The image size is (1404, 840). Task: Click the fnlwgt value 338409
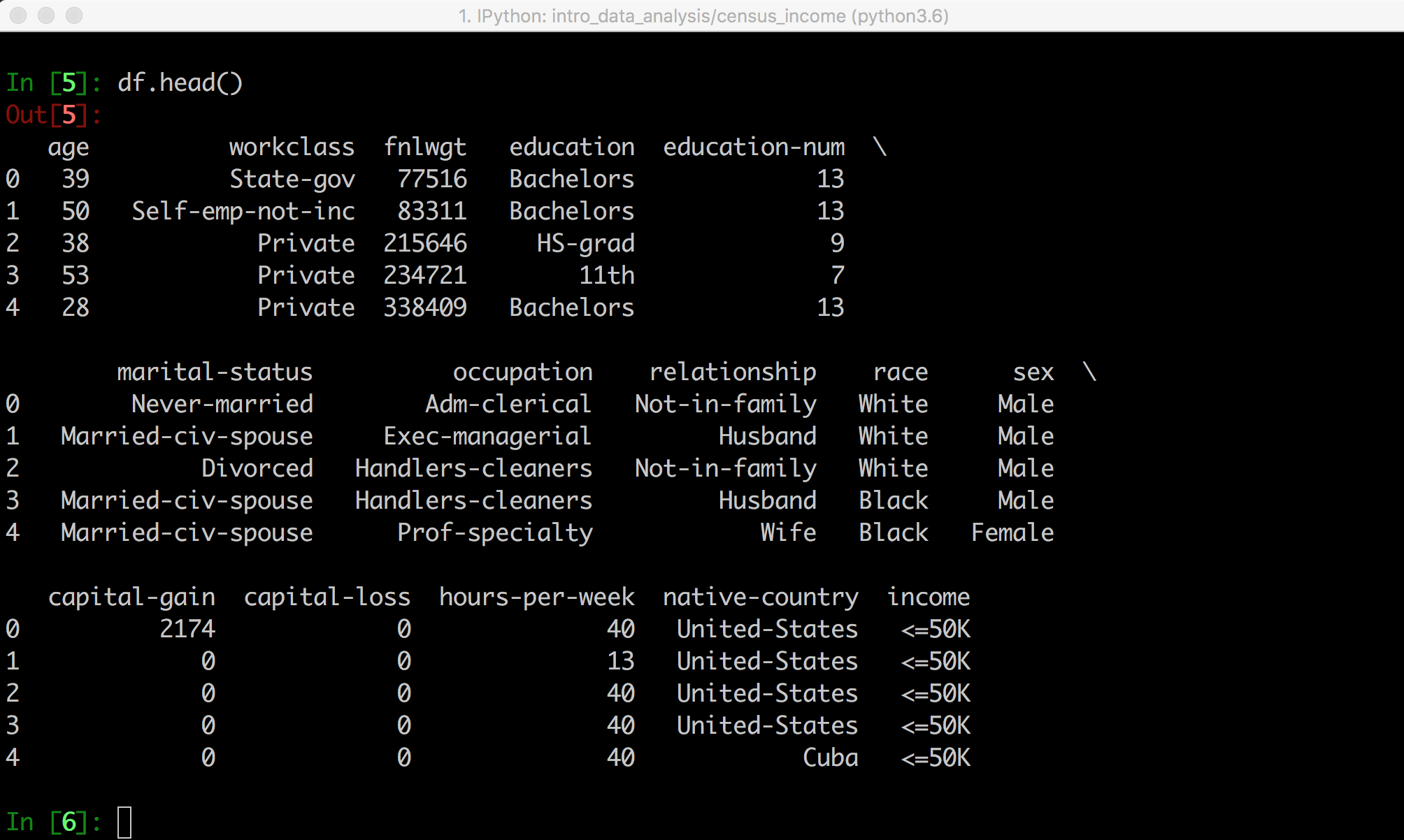[425, 308]
